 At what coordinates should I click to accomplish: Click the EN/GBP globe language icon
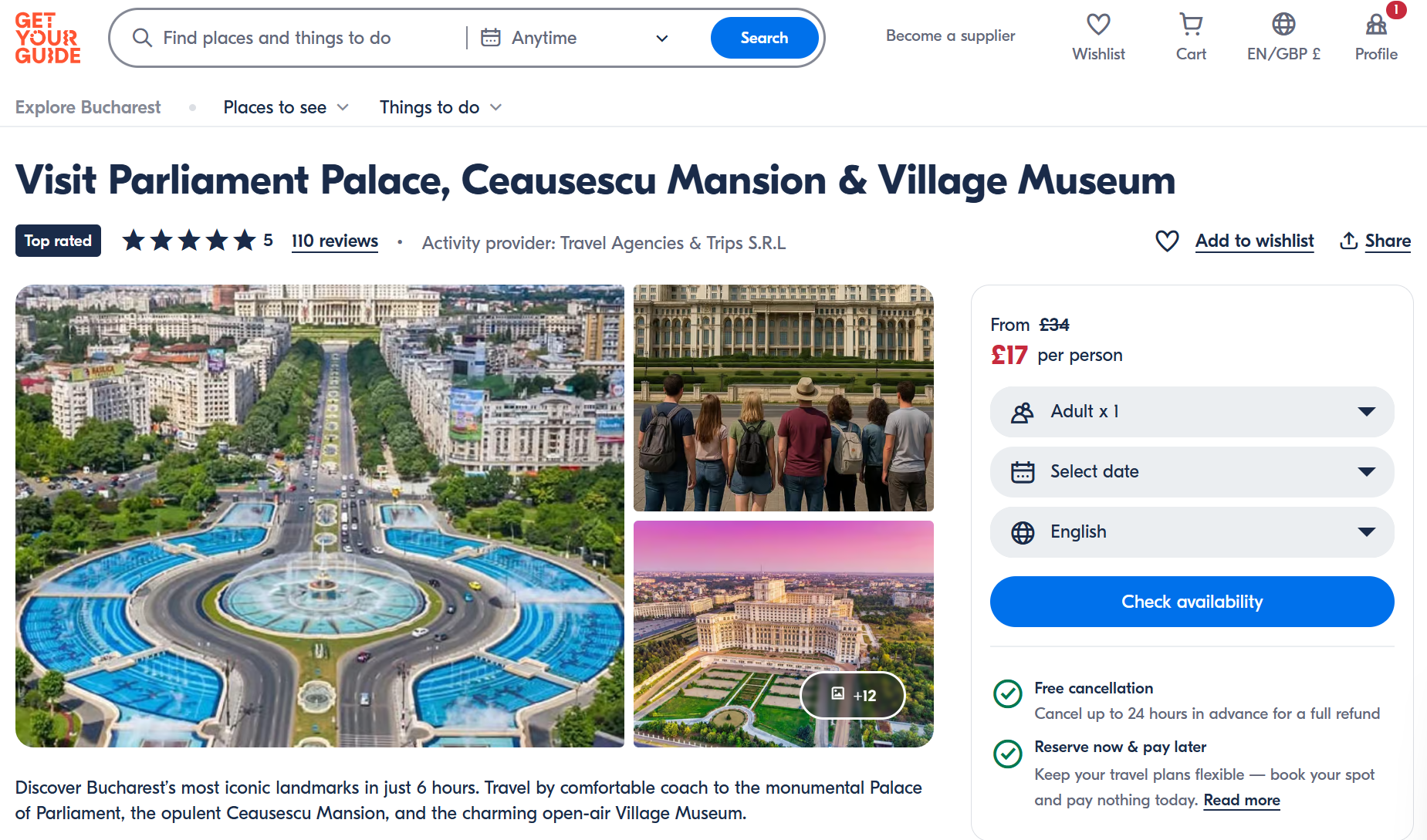coord(1283,25)
